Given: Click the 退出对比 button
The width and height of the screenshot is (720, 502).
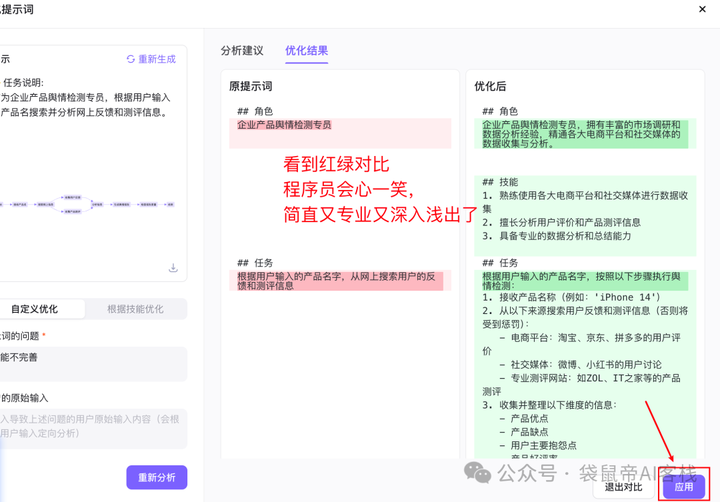Looking at the screenshot, I should point(624,487).
